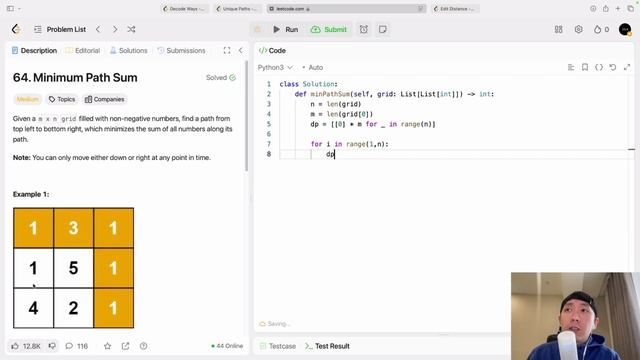Open settings gear icon
Viewport: 640px width, 360px height.
pyautogui.click(x=578, y=29)
